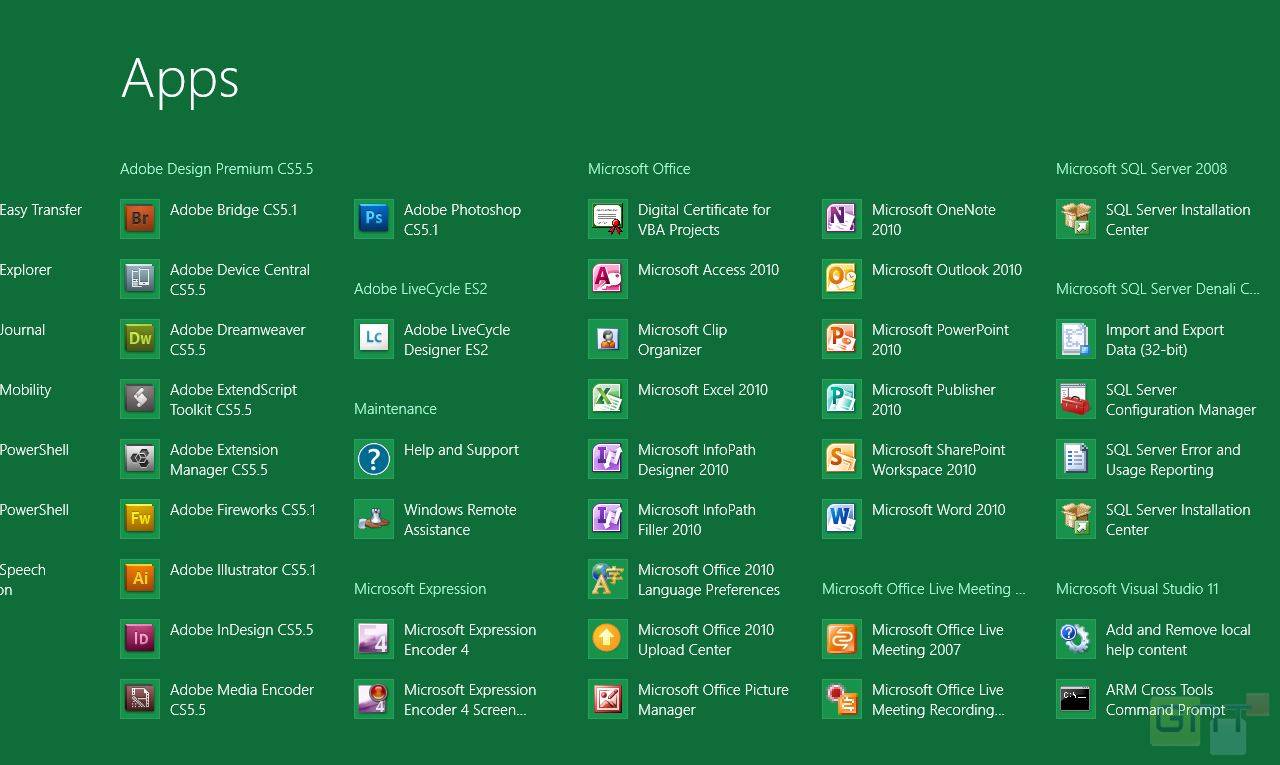
Task: Click the partially visible Easy Transfer entry
Action: tap(41, 210)
